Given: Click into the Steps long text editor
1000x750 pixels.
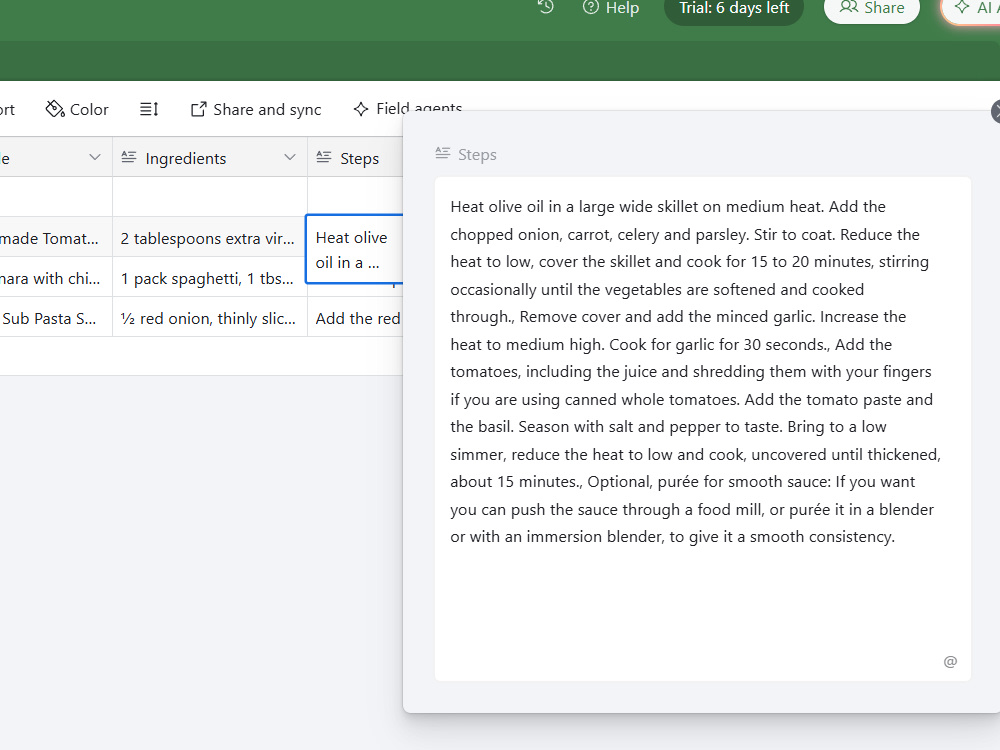Looking at the screenshot, I should click(703, 429).
